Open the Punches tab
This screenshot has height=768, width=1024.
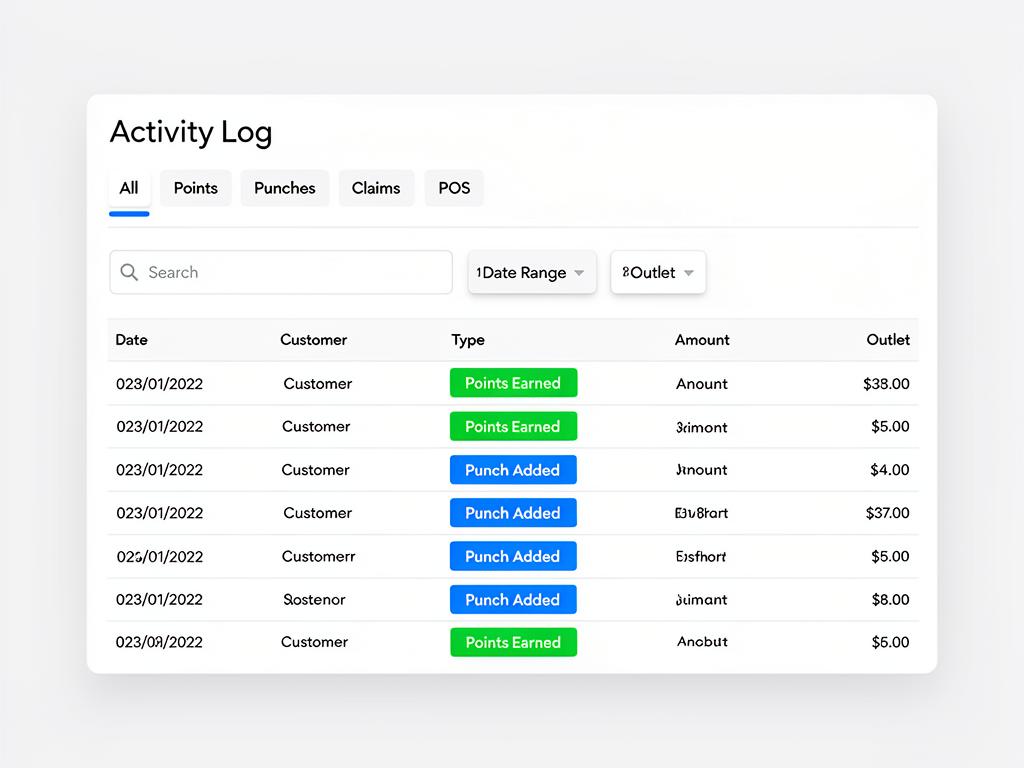(x=284, y=188)
